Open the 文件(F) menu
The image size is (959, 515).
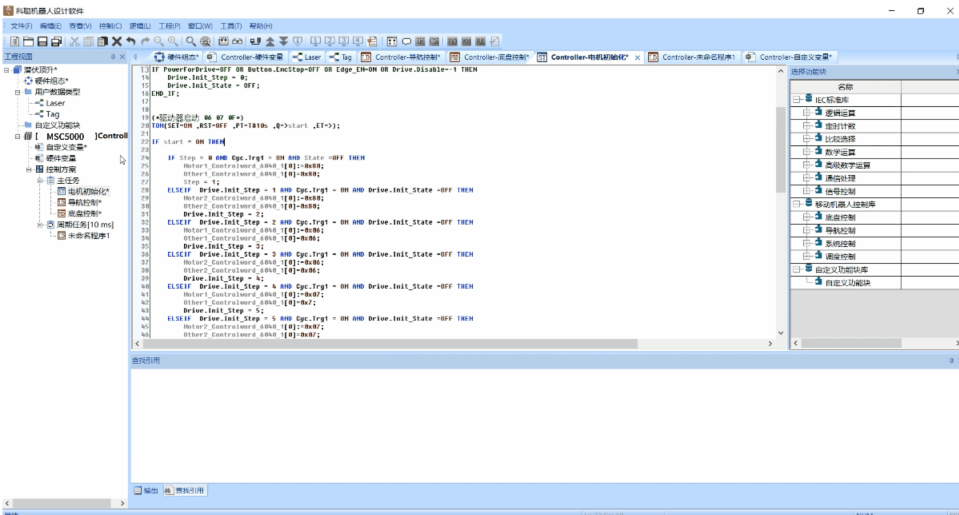[x=21, y=26]
